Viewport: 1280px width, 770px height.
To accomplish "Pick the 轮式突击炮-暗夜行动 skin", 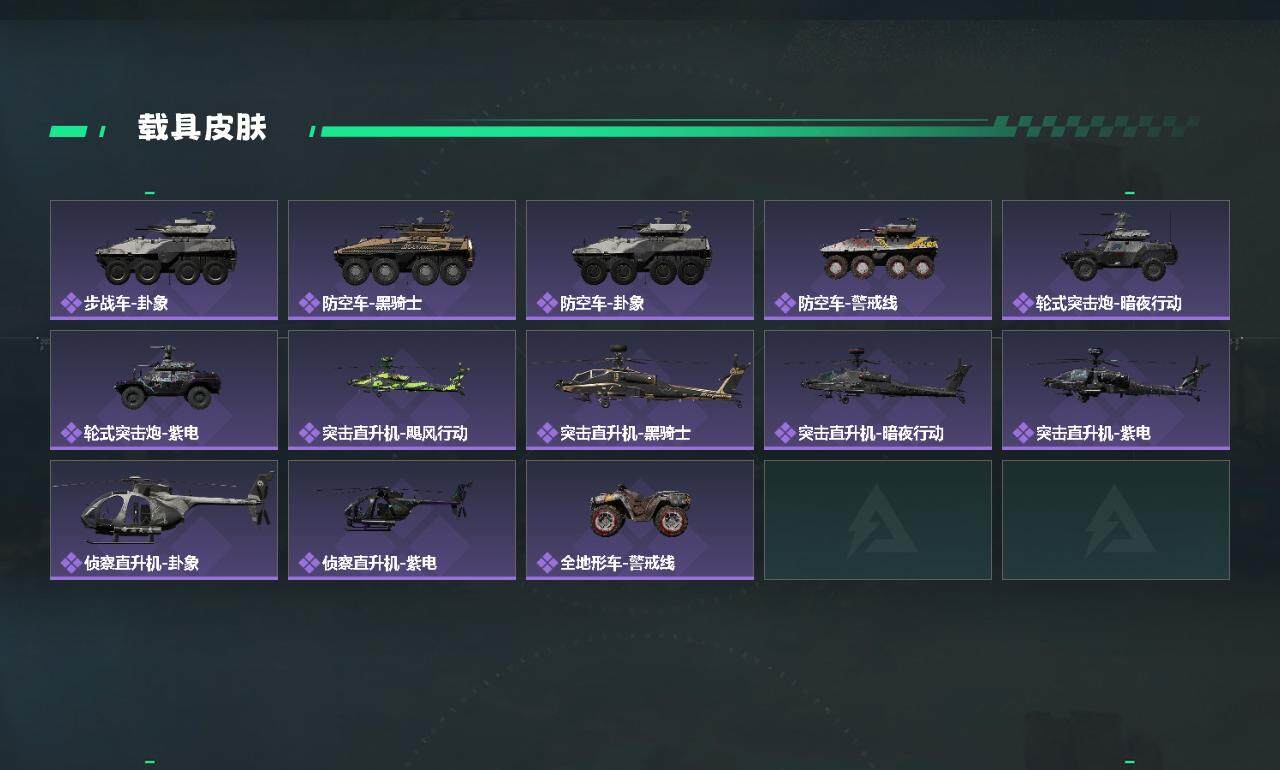I will click(x=1116, y=260).
